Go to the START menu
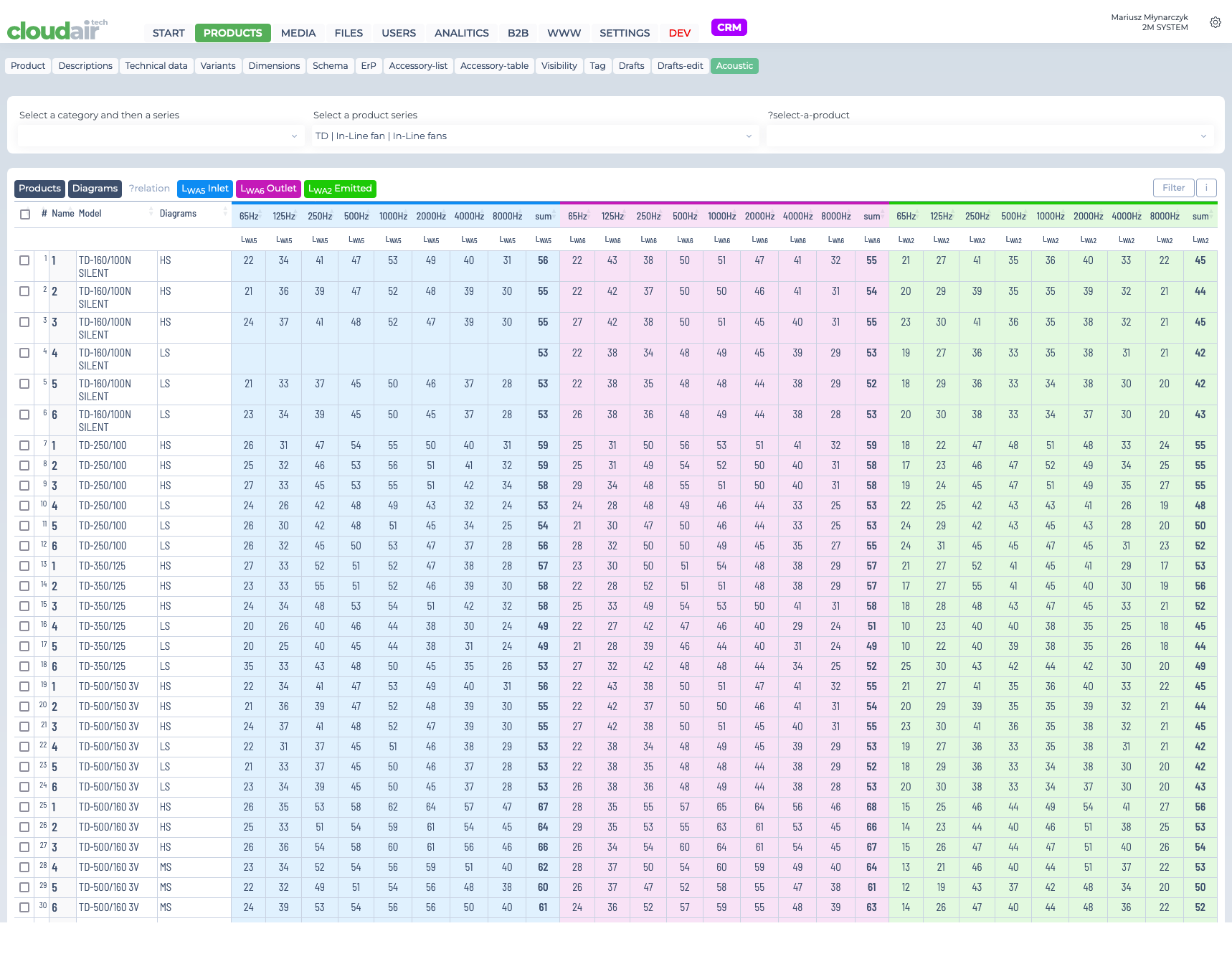This screenshot has height=954, width=1232. point(169,33)
